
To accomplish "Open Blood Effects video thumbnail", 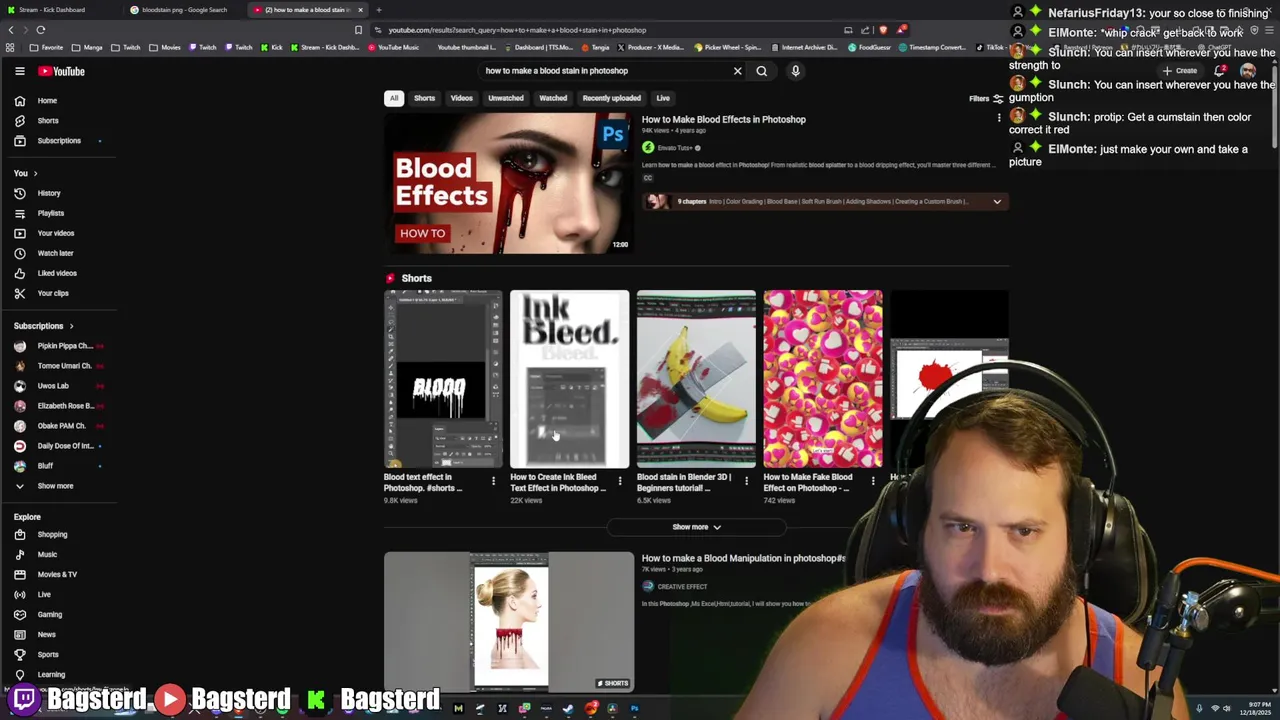I will tap(509, 182).
